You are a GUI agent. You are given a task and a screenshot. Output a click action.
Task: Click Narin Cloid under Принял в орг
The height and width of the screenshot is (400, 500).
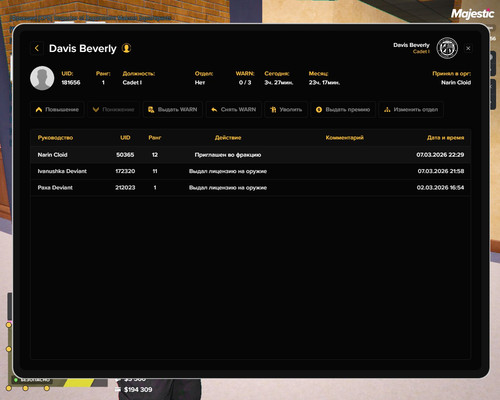[x=456, y=83]
